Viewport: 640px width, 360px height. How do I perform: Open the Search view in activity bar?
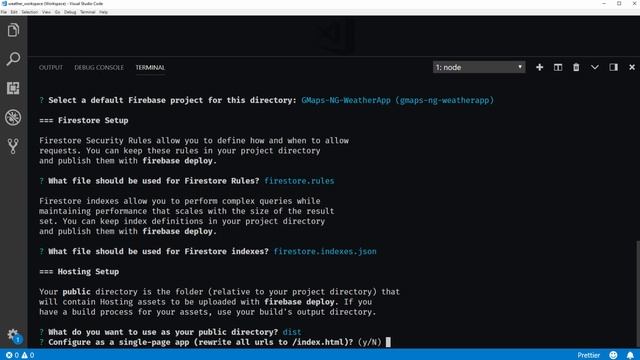(13, 59)
